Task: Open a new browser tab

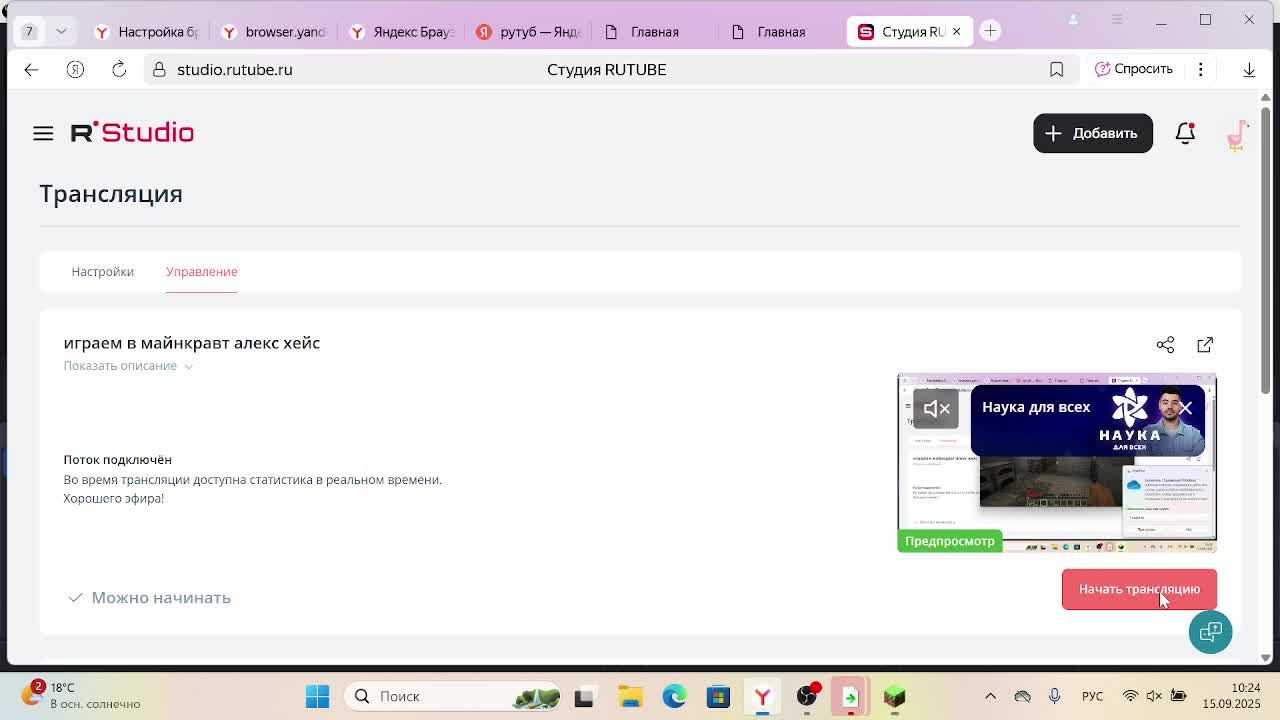Action: click(x=990, y=31)
